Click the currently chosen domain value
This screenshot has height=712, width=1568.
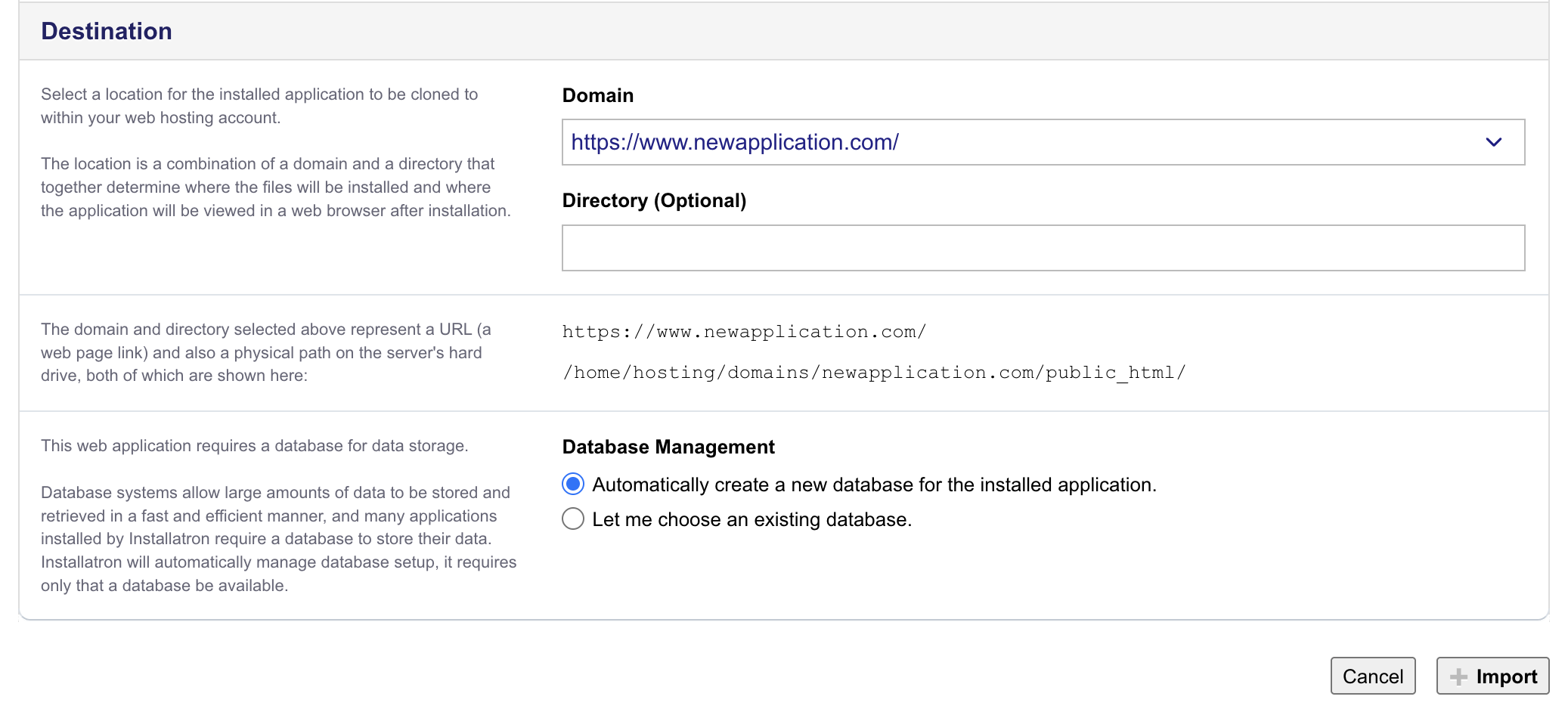pyautogui.click(x=734, y=141)
